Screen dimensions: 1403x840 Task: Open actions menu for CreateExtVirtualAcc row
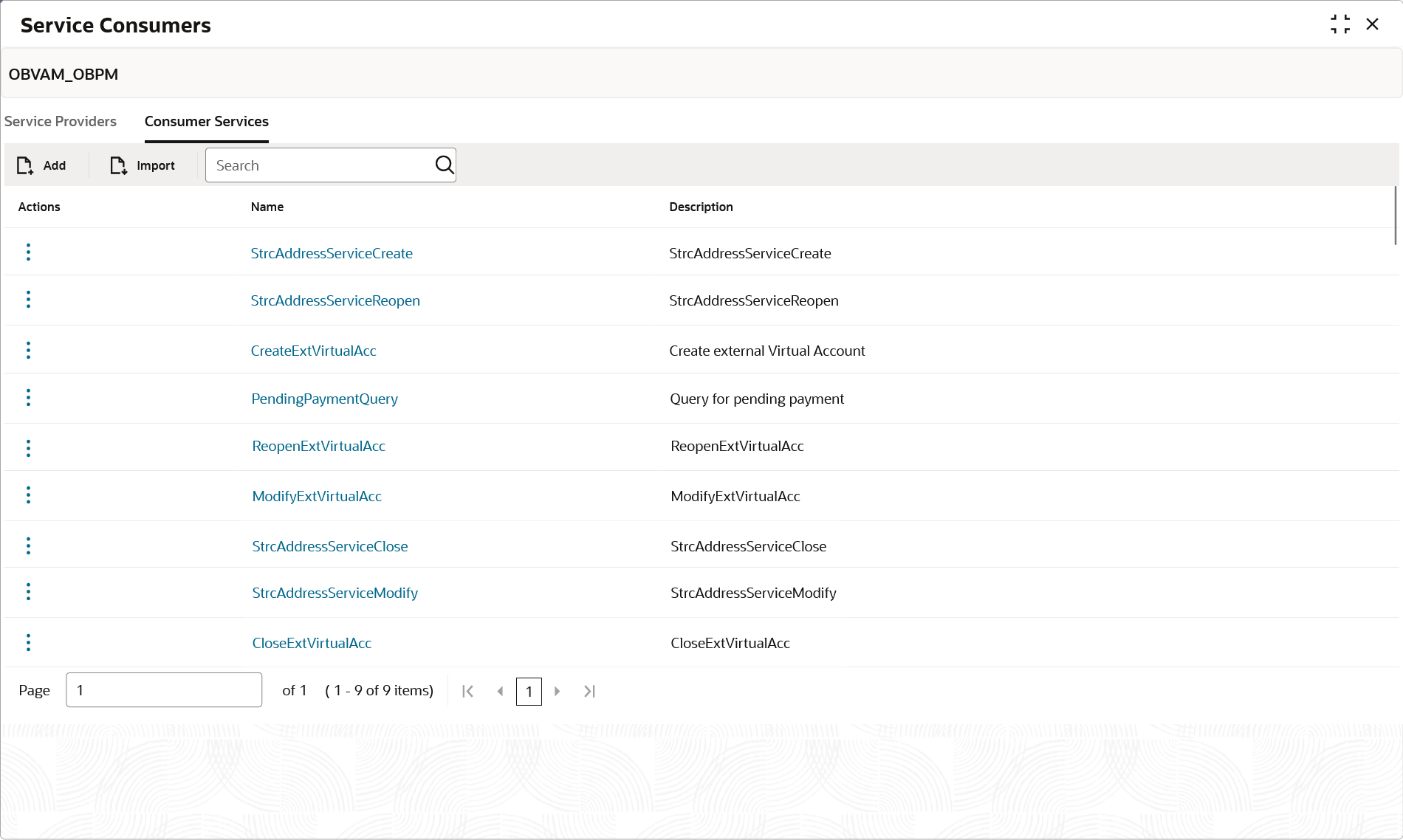click(x=28, y=351)
